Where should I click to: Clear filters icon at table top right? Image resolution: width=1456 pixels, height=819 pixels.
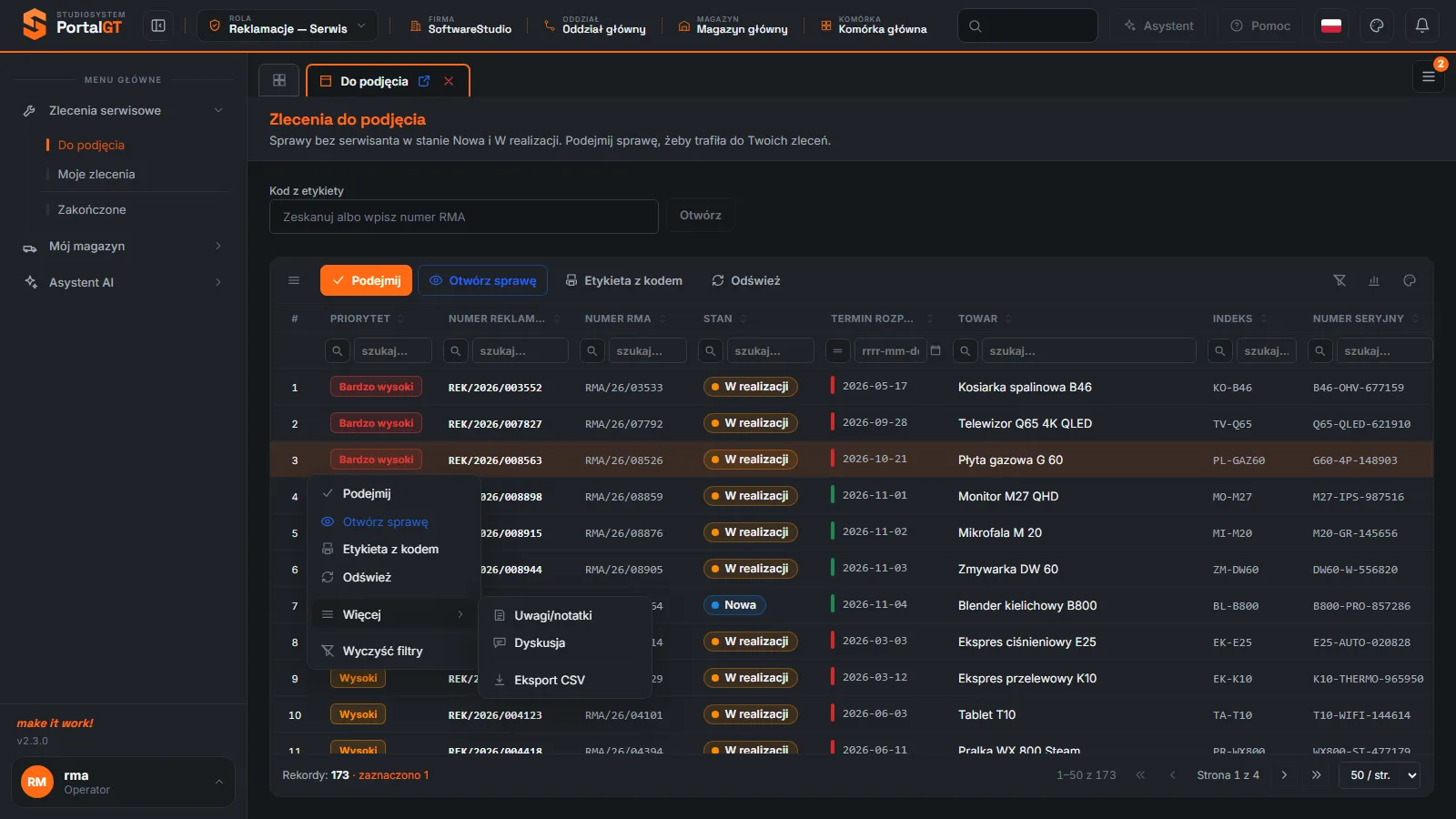click(1340, 280)
